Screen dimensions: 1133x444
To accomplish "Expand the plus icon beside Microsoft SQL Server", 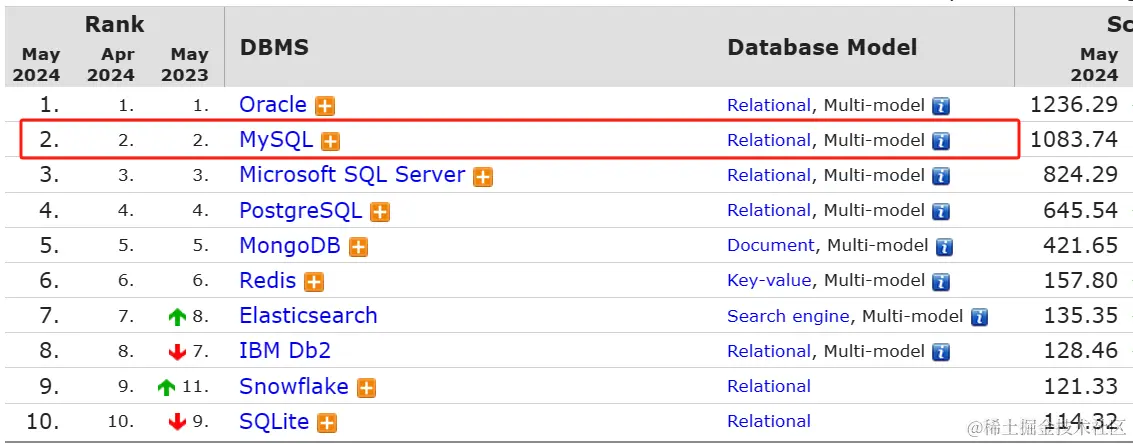I will (x=483, y=176).
